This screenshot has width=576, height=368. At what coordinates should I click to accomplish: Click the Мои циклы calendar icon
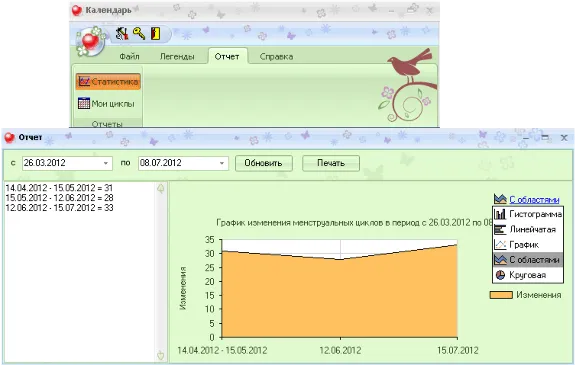[84, 103]
